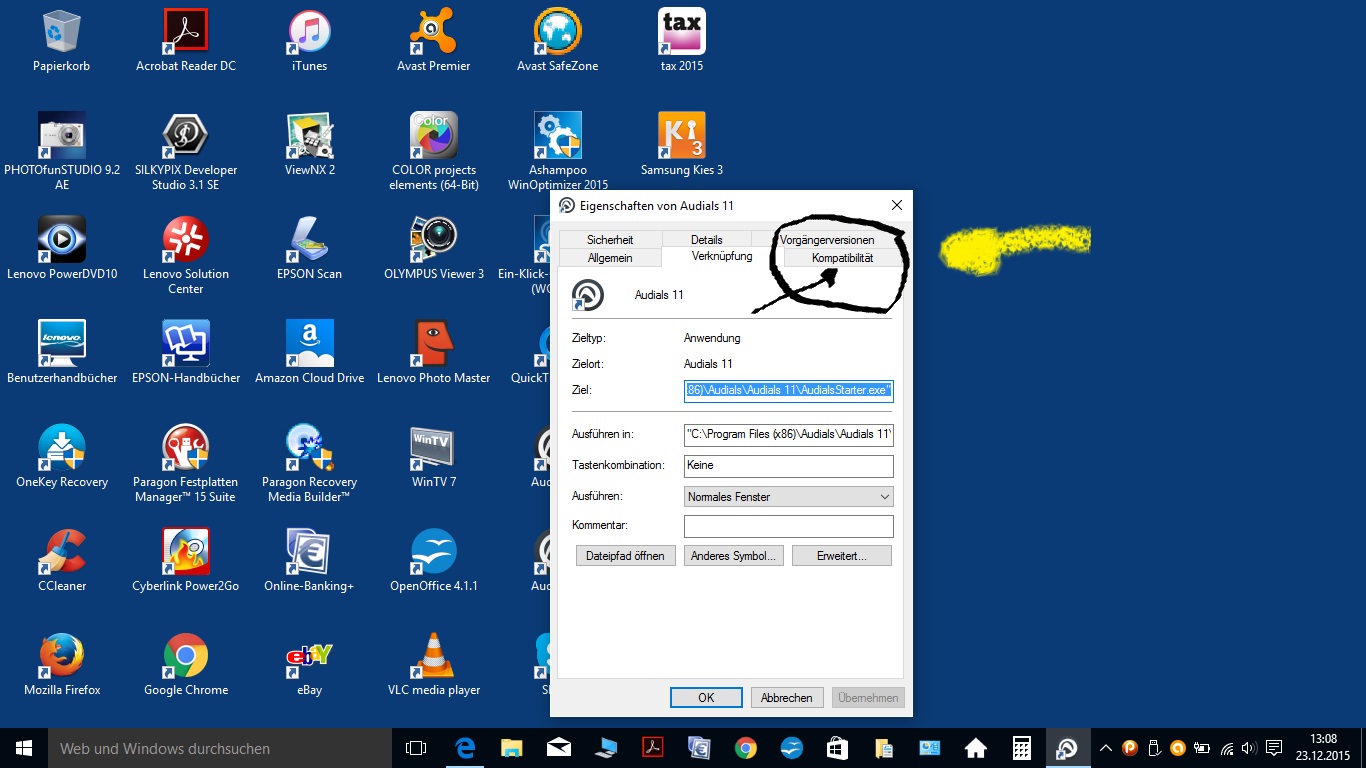Open the Windows Store taskbar icon
The width and height of the screenshot is (1366, 768).
837,748
